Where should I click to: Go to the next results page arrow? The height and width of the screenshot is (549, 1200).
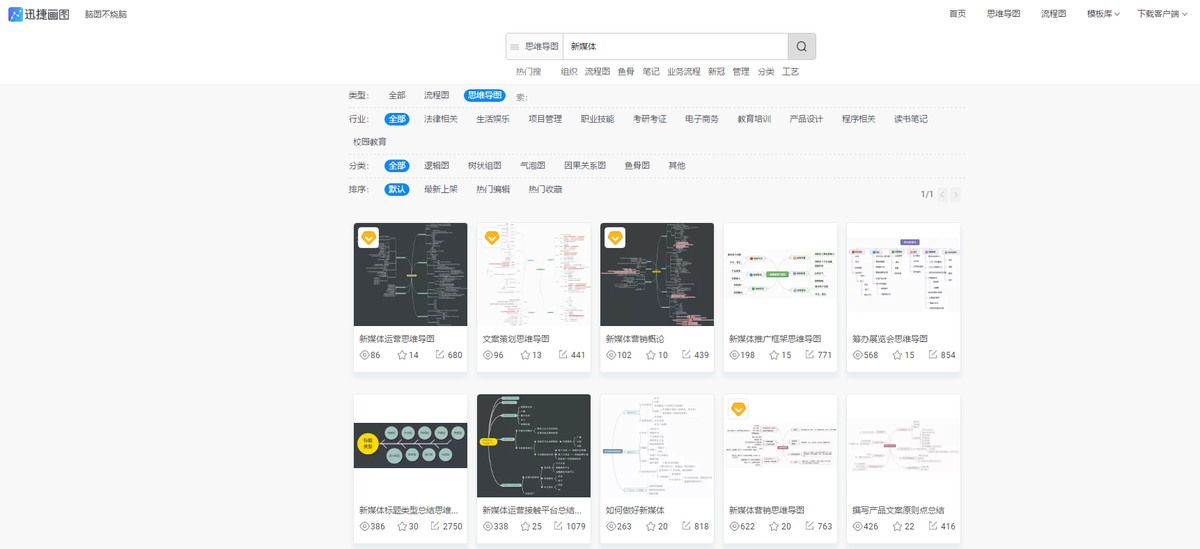coord(955,194)
